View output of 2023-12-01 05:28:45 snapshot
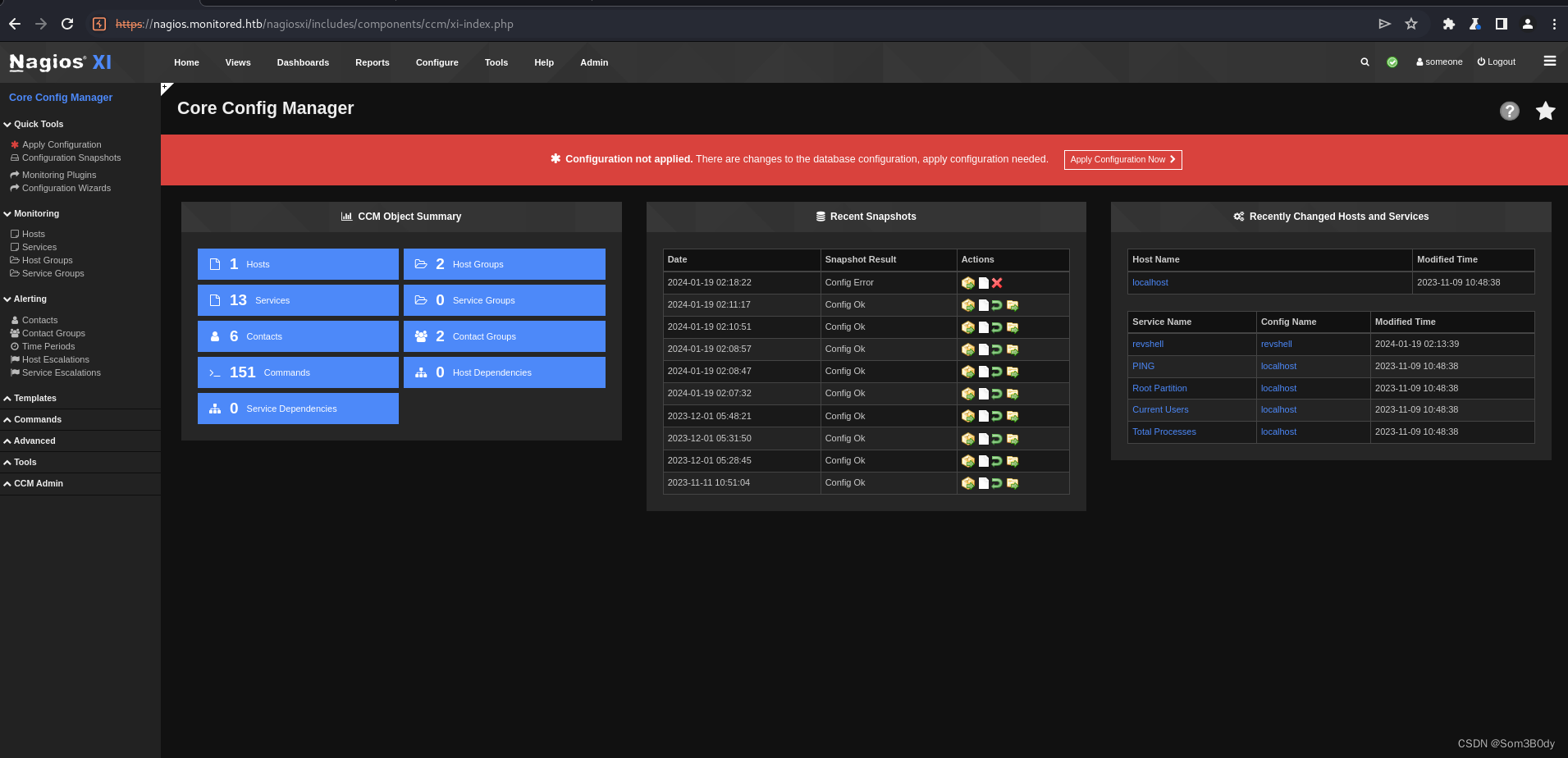This screenshot has width=1568, height=758. tap(983, 461)
